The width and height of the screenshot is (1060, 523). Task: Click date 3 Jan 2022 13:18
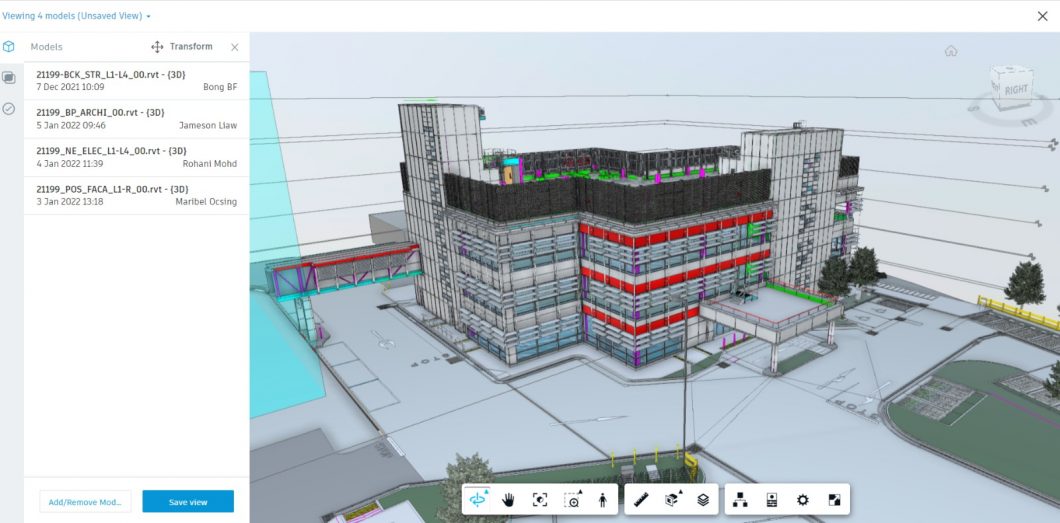(70, 201)
